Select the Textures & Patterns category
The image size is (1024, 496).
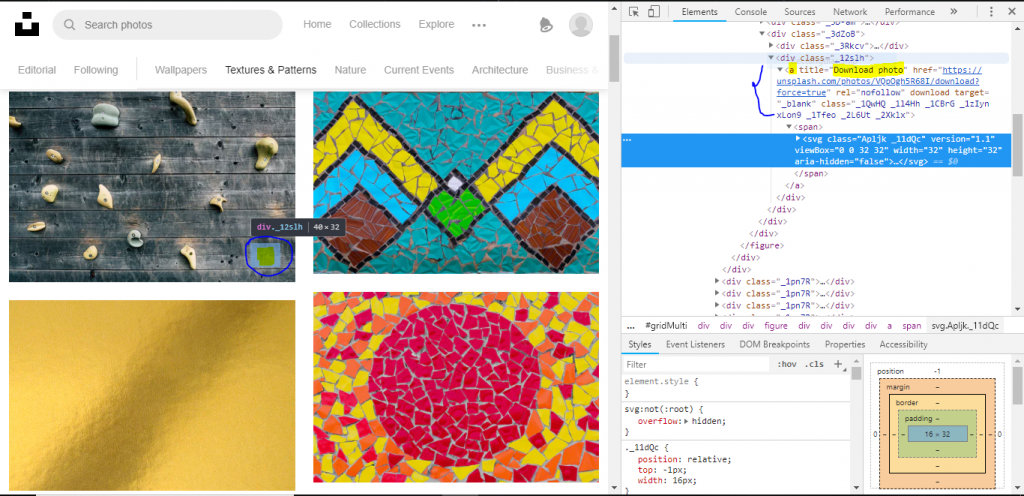[x=270, y=70]
